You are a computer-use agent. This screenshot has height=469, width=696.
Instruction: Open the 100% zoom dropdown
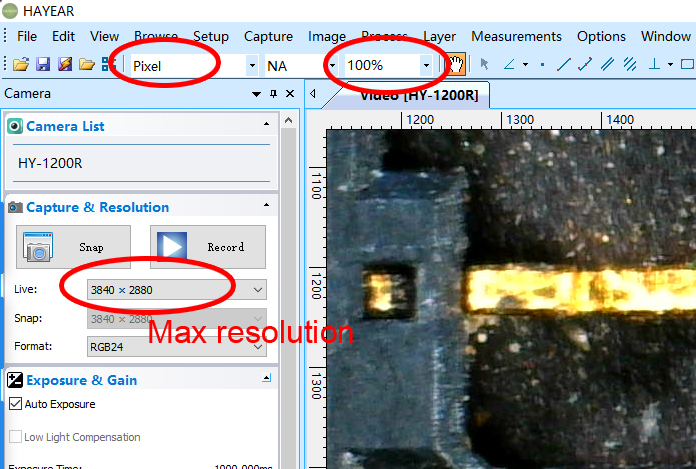(426, 66)
